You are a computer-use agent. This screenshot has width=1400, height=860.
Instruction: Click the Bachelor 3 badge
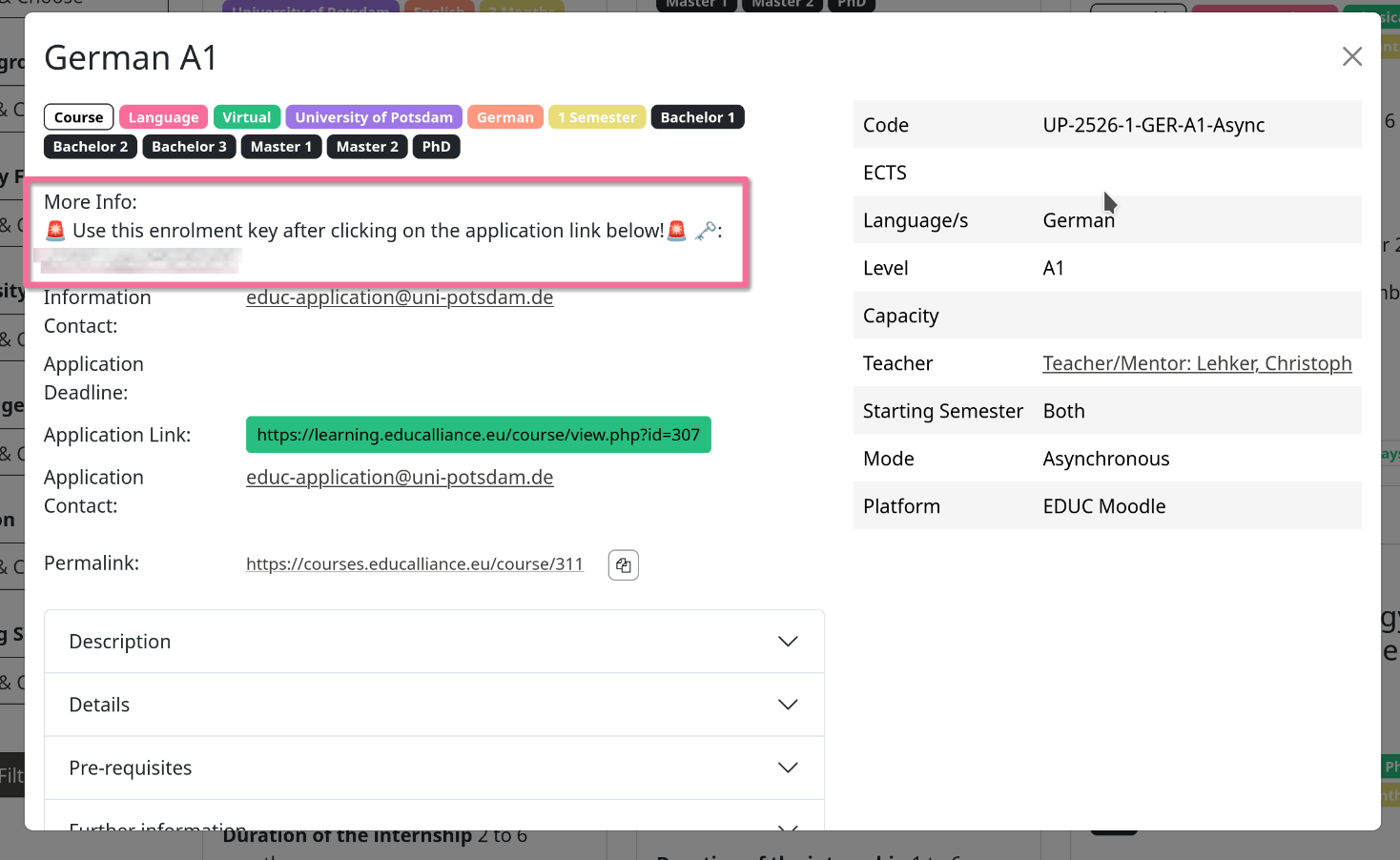click(189, 147)
